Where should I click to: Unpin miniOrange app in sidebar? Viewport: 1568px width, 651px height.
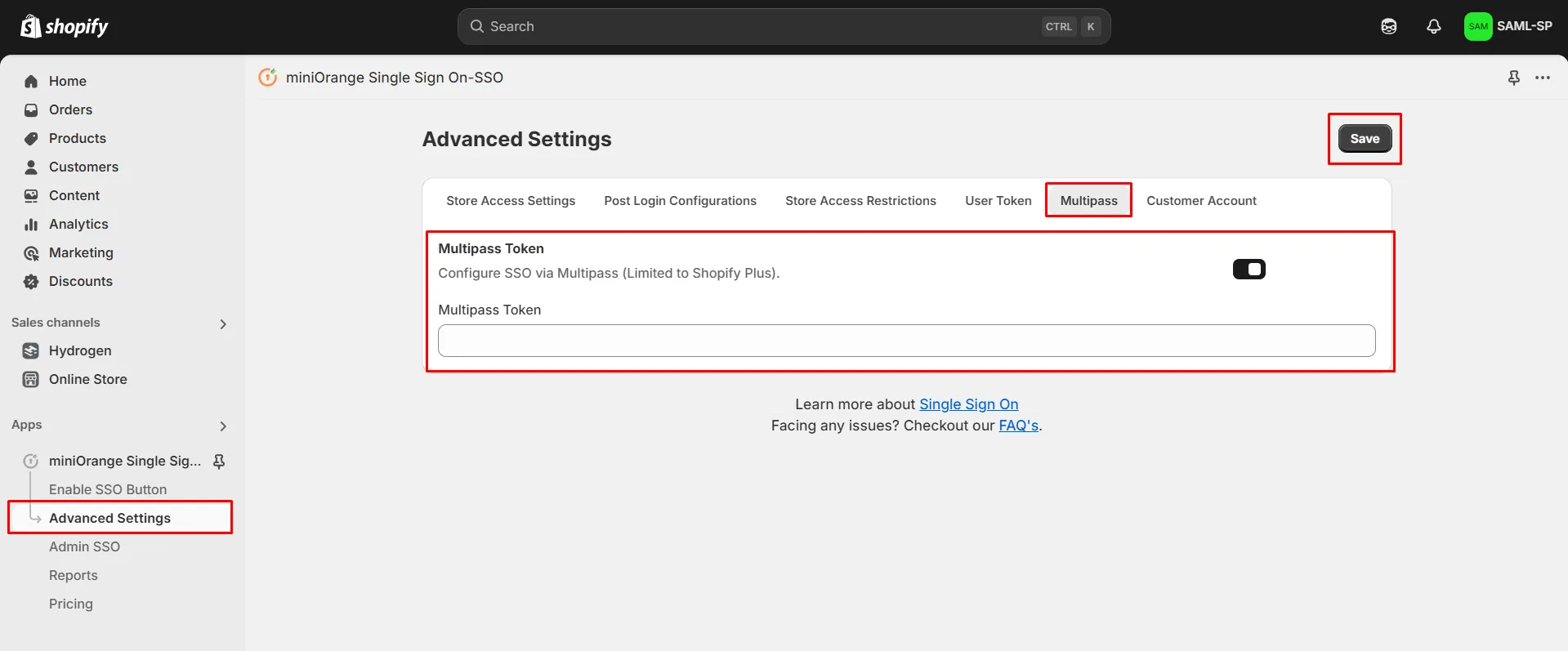[219, 461]
